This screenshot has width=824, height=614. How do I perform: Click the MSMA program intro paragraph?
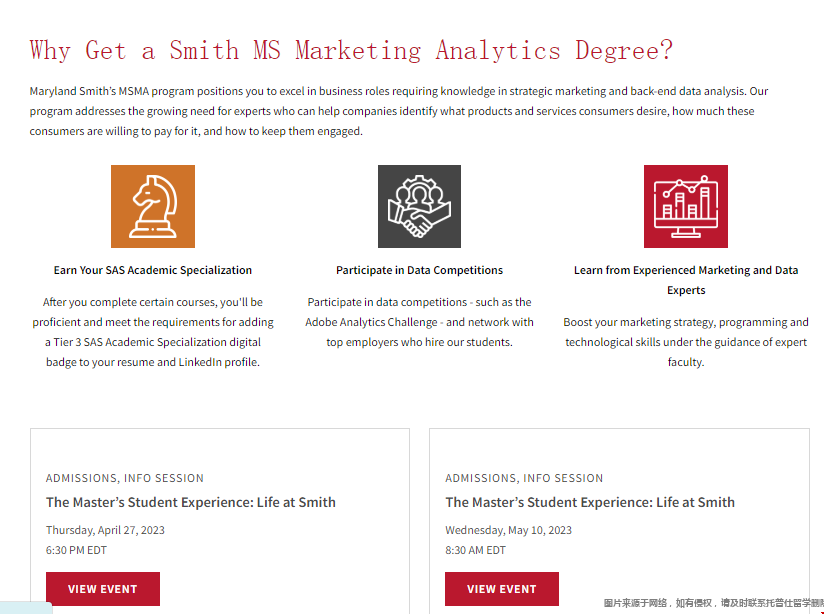(400, 111)
